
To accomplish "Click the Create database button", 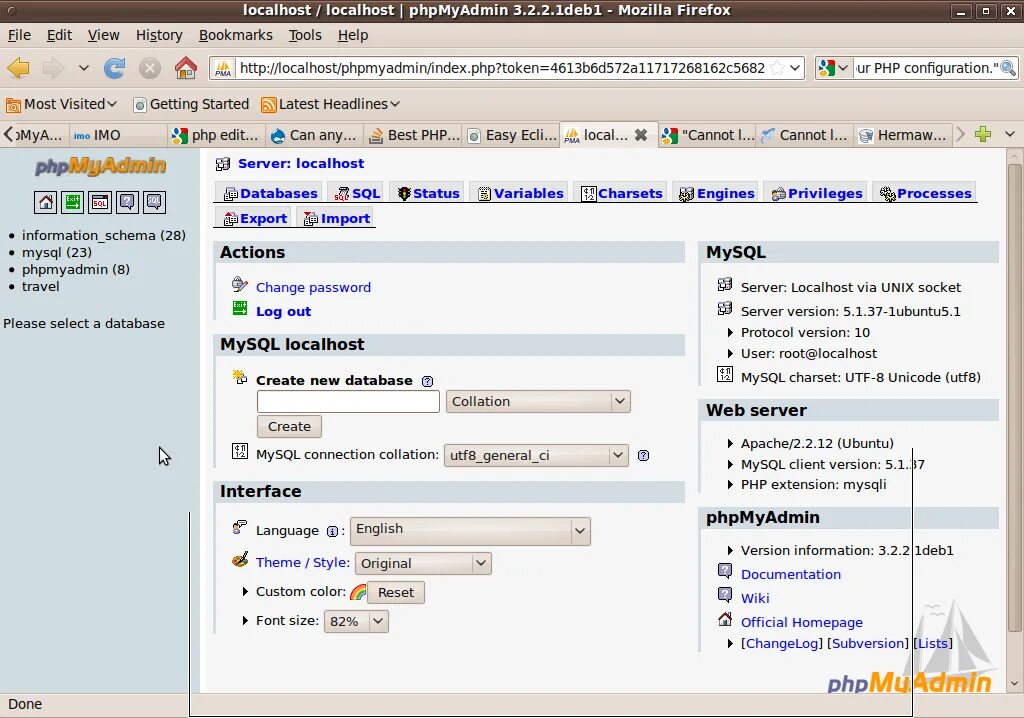I will click(x=289, y=427).
